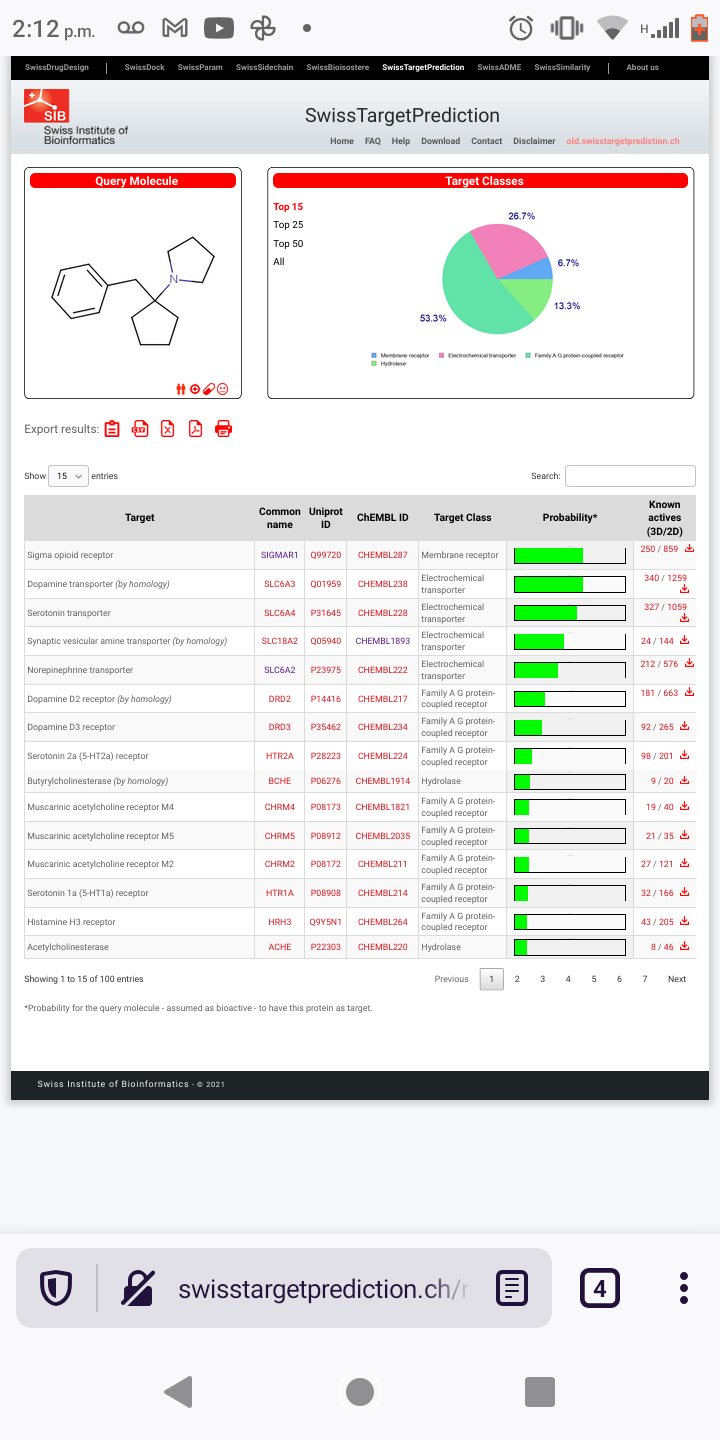720x1440 pixels.
Task: Print results using printer icon
Action: tap(224, 429)
